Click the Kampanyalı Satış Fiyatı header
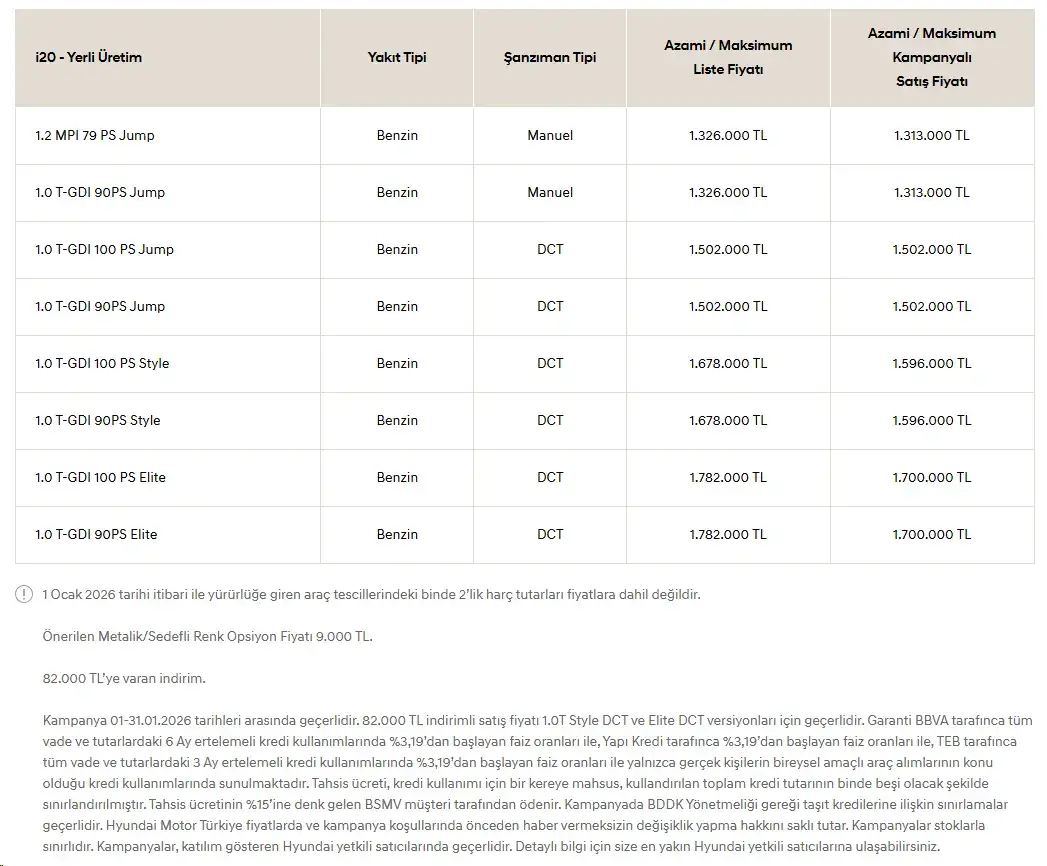Image resolution: width=1047 pixels, height=866 pixels. (931, 57)
